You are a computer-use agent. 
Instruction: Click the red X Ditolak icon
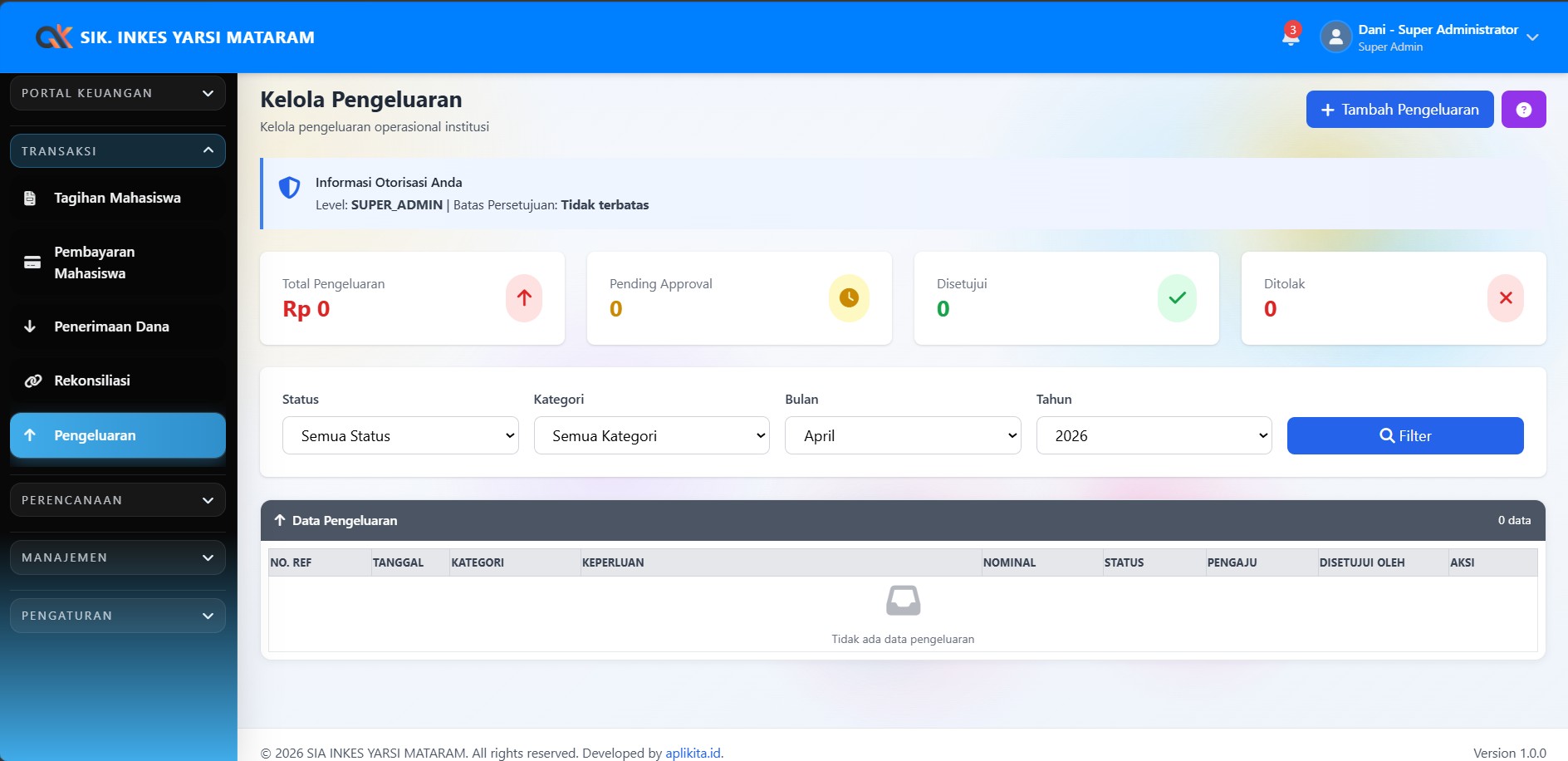(x=1505, y=298)
